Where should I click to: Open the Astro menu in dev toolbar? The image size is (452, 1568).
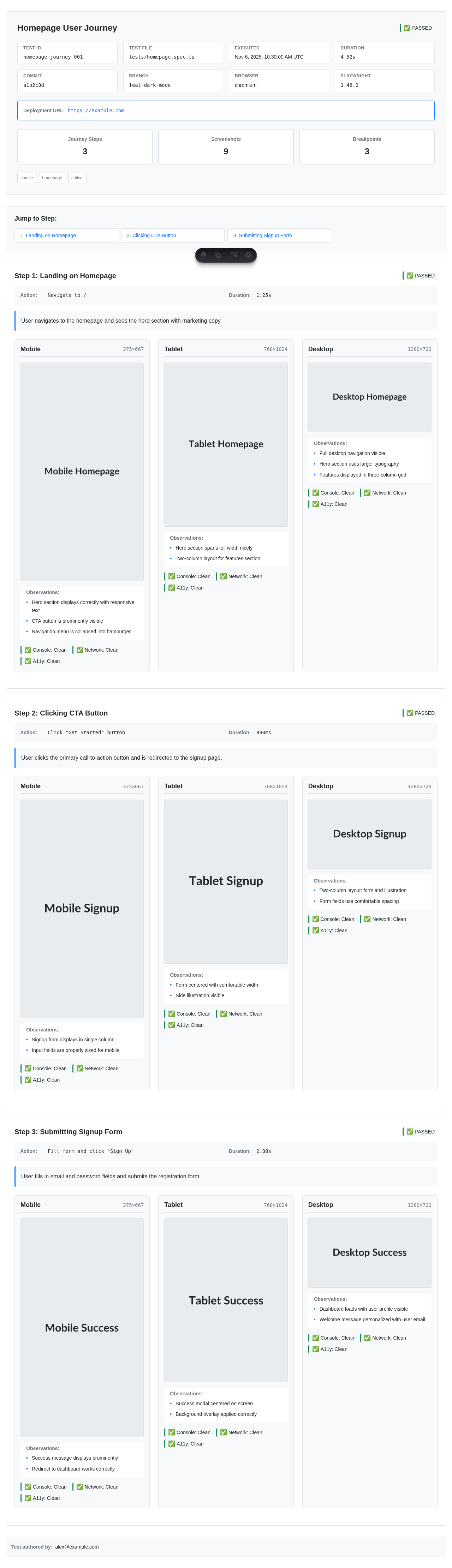[x=203, y=255]
